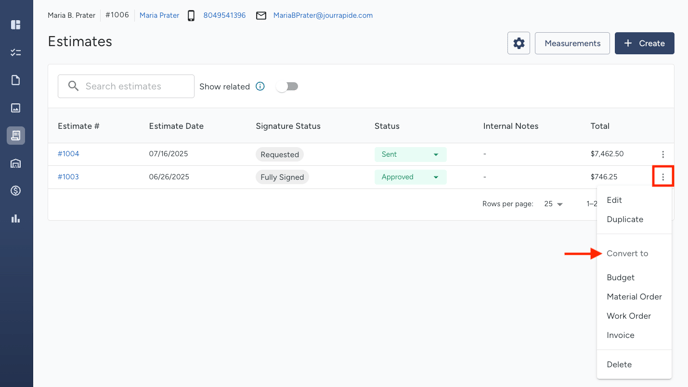The image size is (688, 387).
Task: Open the Rows per page dropdown
Action: [x=553, y=204]
